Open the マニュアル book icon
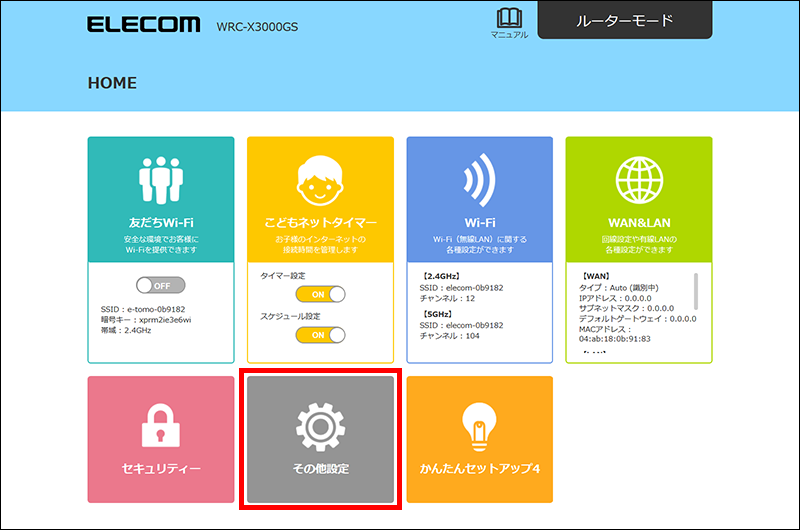 [x=509, y=23]
